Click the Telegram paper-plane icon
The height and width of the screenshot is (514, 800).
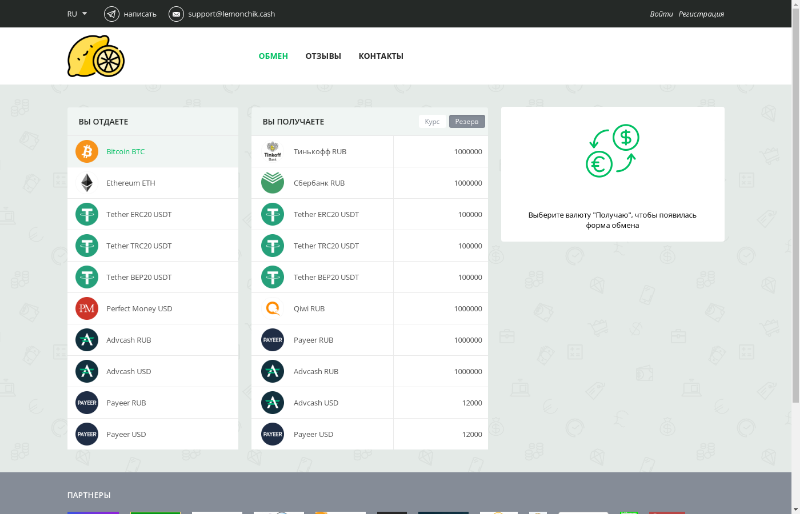pyautogui.click(x=111, y=14)
